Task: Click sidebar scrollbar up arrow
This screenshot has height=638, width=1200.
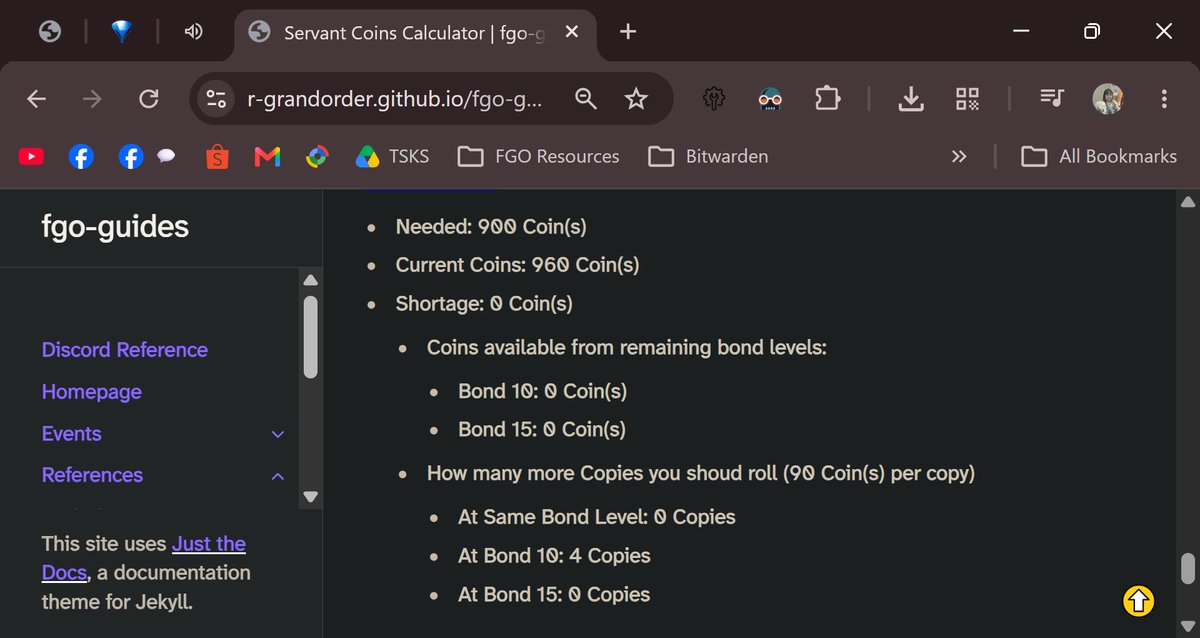Action: click(310, 280)
